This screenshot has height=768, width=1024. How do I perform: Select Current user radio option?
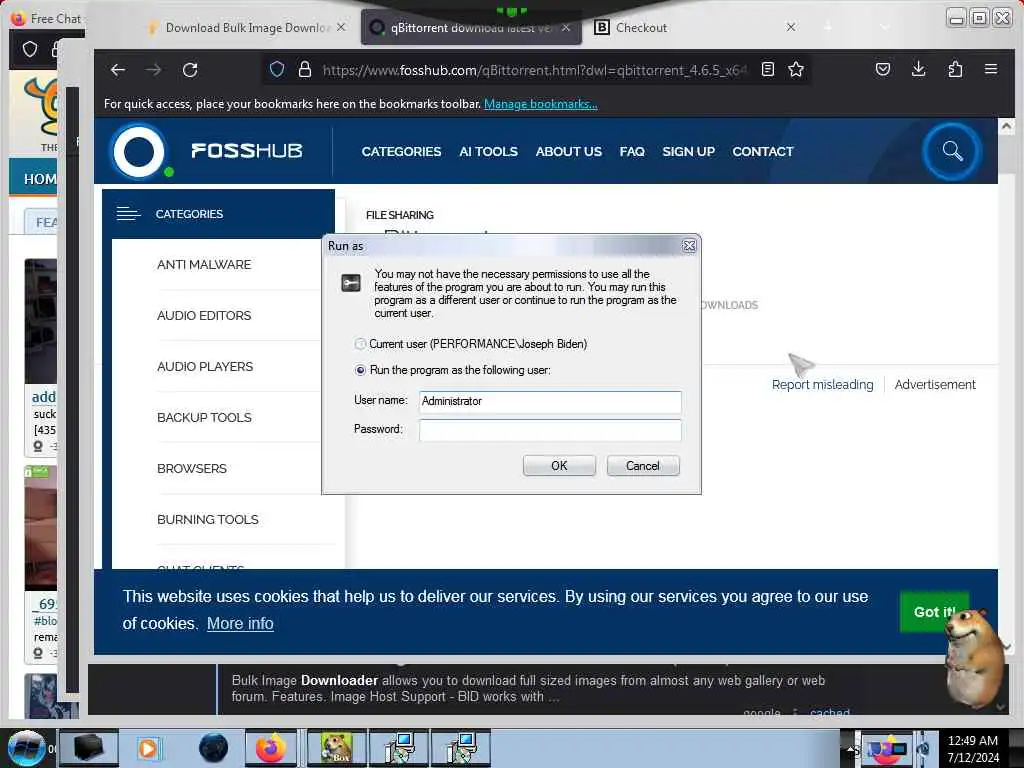[360, 344]
